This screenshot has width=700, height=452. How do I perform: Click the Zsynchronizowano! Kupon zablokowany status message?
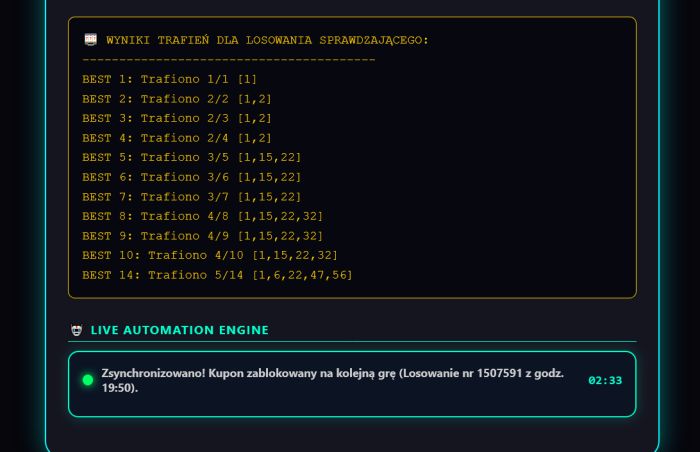[x=333, y=381]
